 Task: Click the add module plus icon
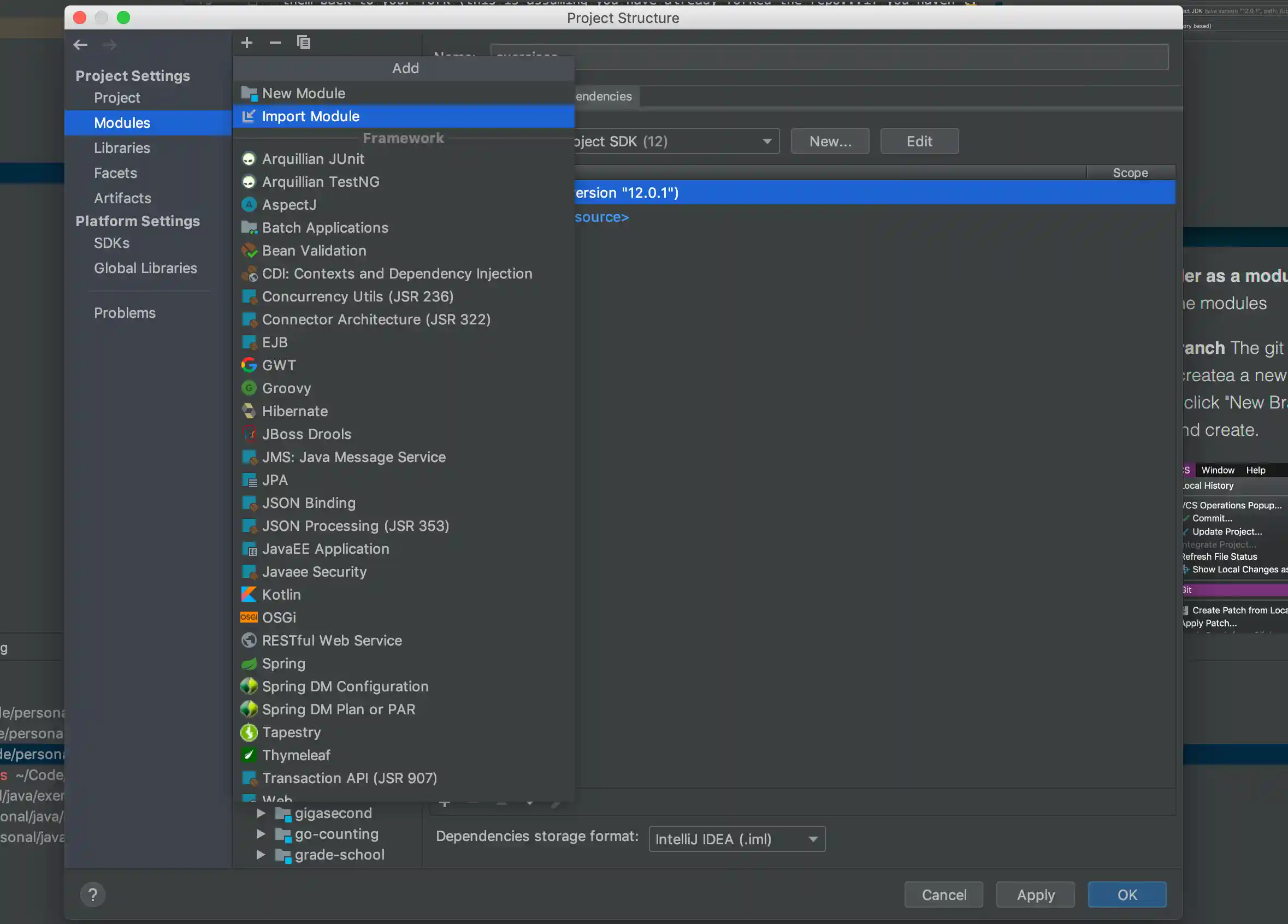coord(246,42)
